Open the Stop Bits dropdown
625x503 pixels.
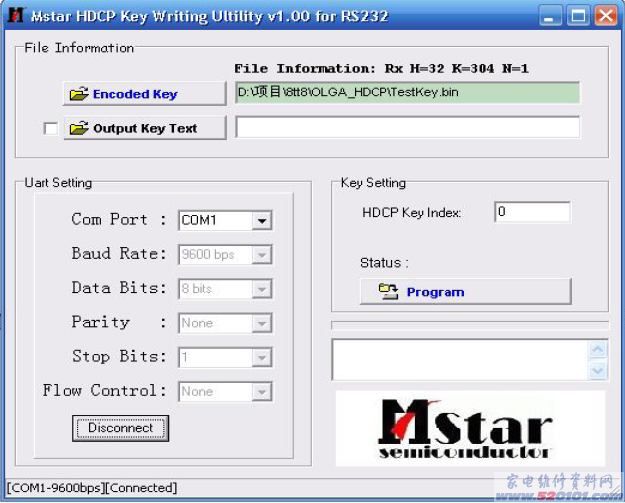point(262,358)
